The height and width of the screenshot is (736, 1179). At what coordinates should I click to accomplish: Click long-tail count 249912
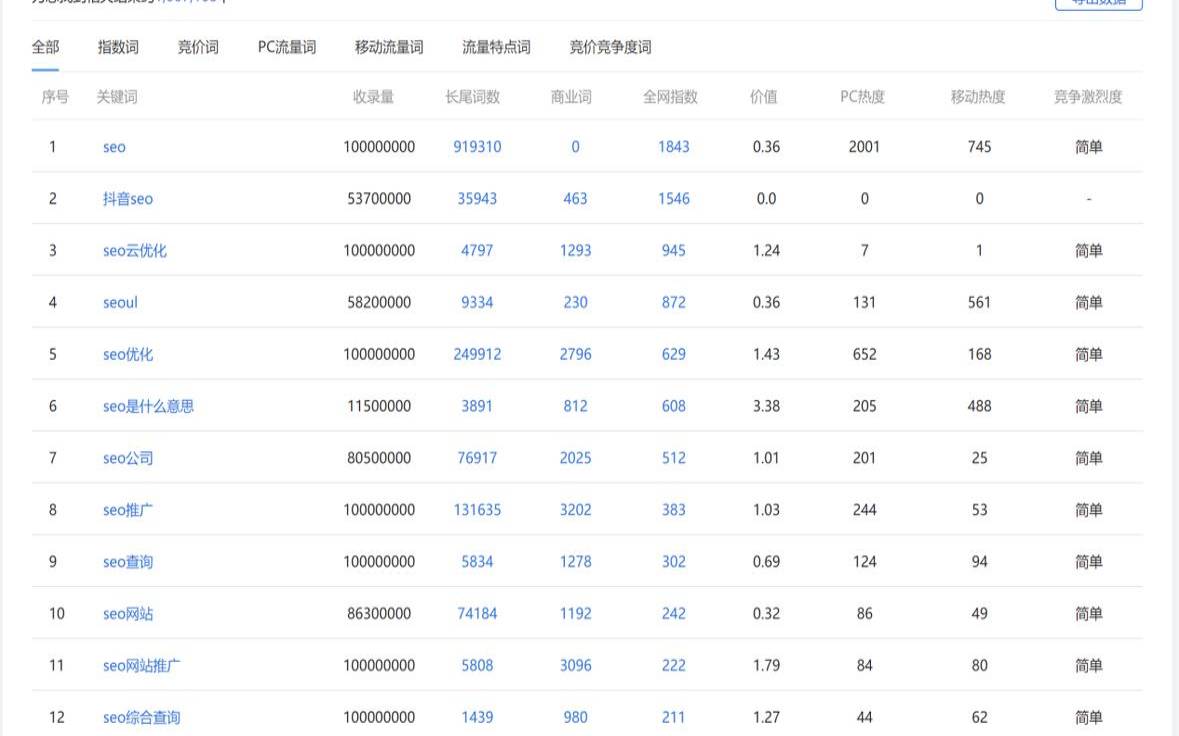click(x=477, y=355)
